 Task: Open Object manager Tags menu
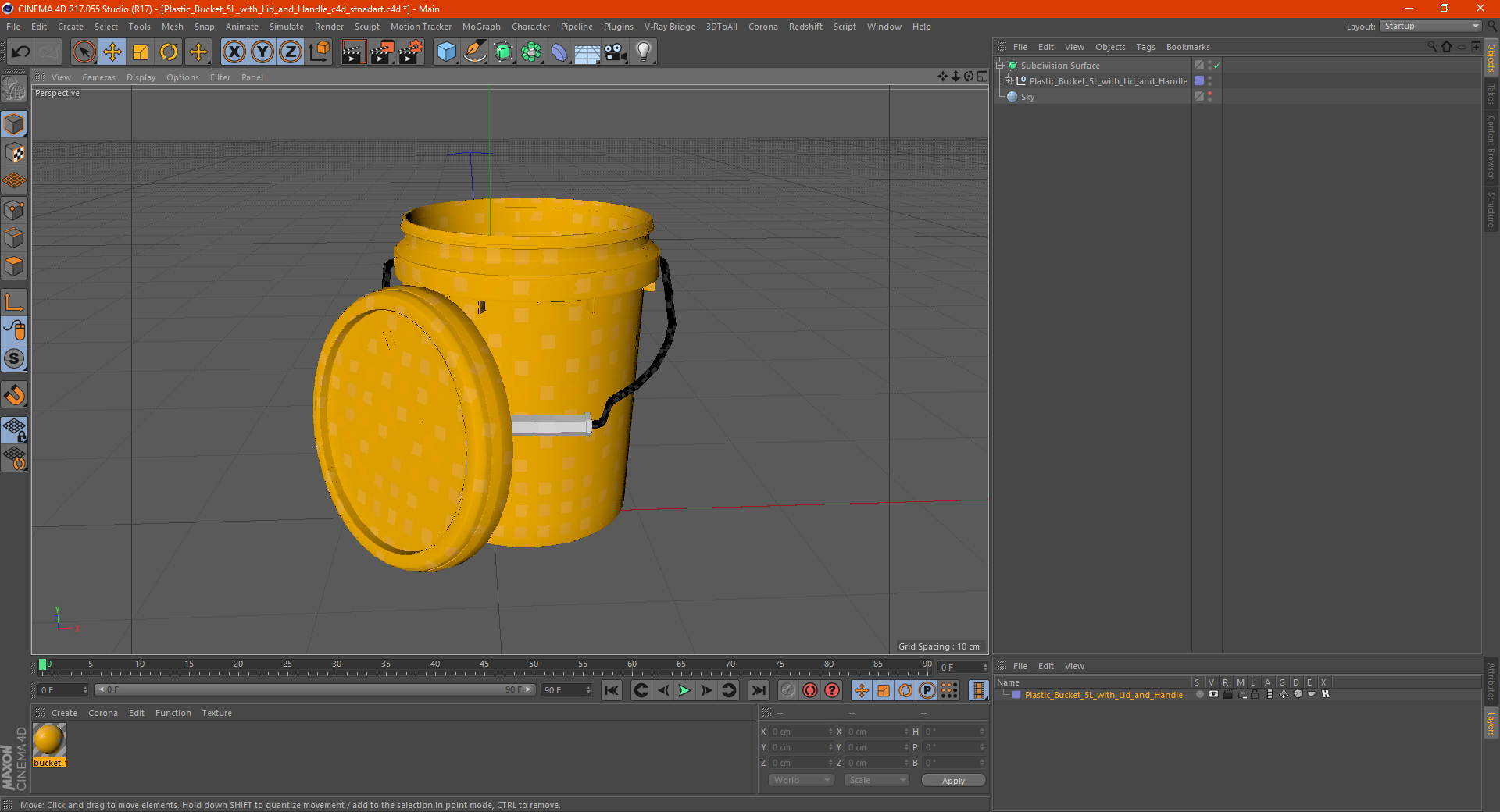click(1145, 47)
